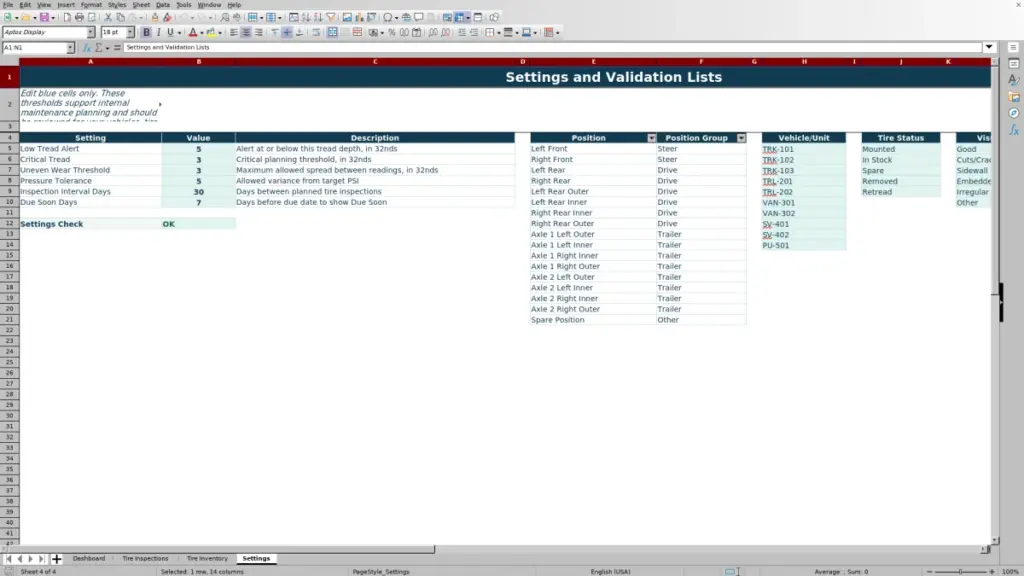This screenshot has height=576, width=1024.
Task: Click cell with Settings Check OK value
Action: point(199,223)
